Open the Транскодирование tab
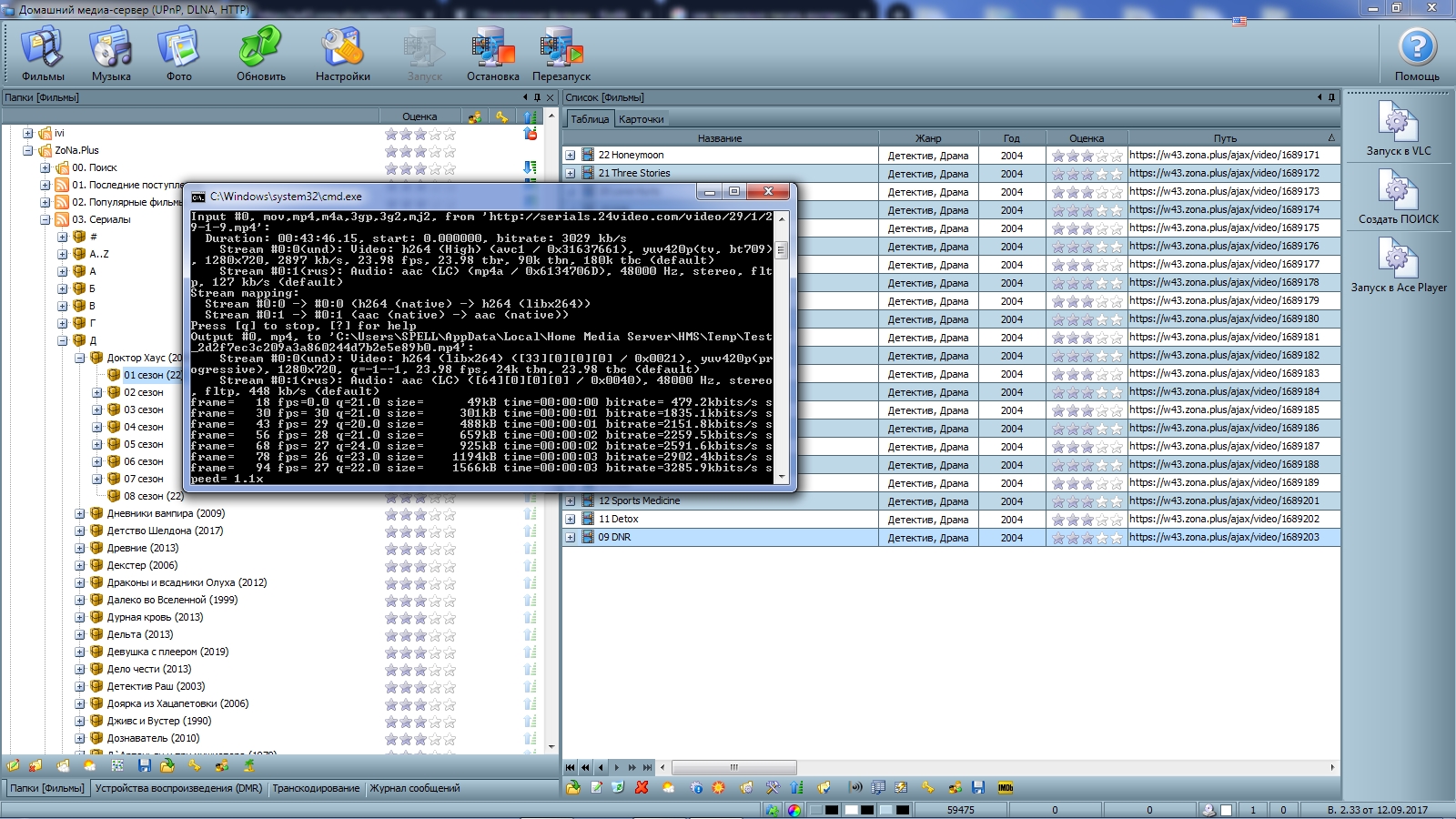The image size is (1456, 819). [316, 788]
